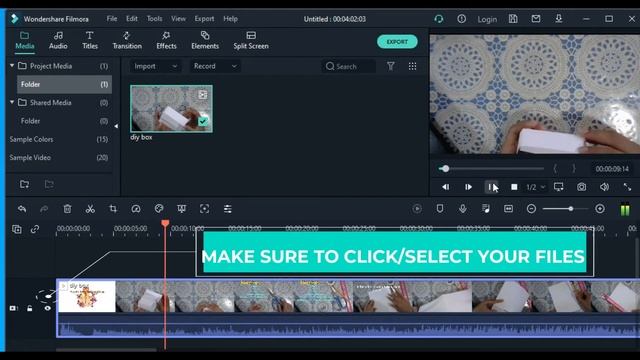
Task: Select Folder under Shared Media
Action: coord(64,121)
